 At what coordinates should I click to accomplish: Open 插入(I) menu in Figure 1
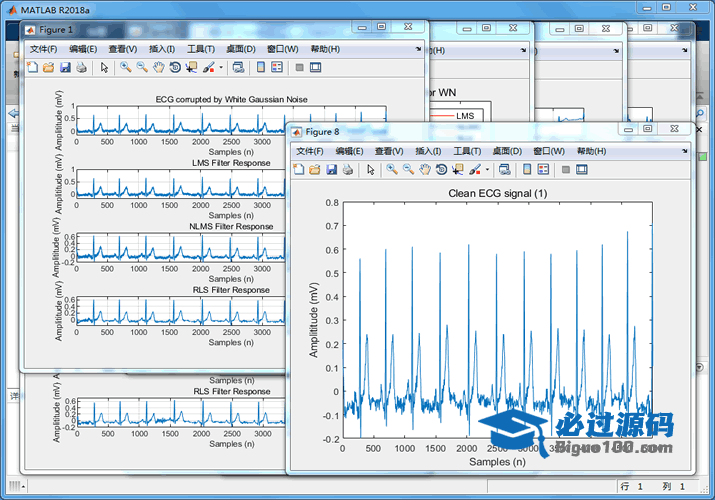point(162,49)
